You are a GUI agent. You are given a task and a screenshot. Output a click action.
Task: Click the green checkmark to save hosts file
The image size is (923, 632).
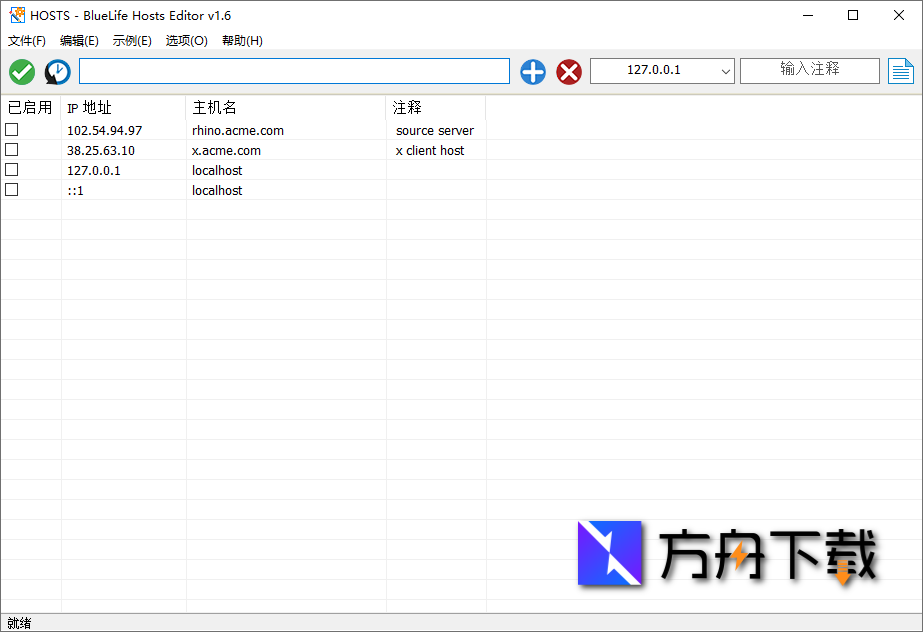click(x=21, y=71)
